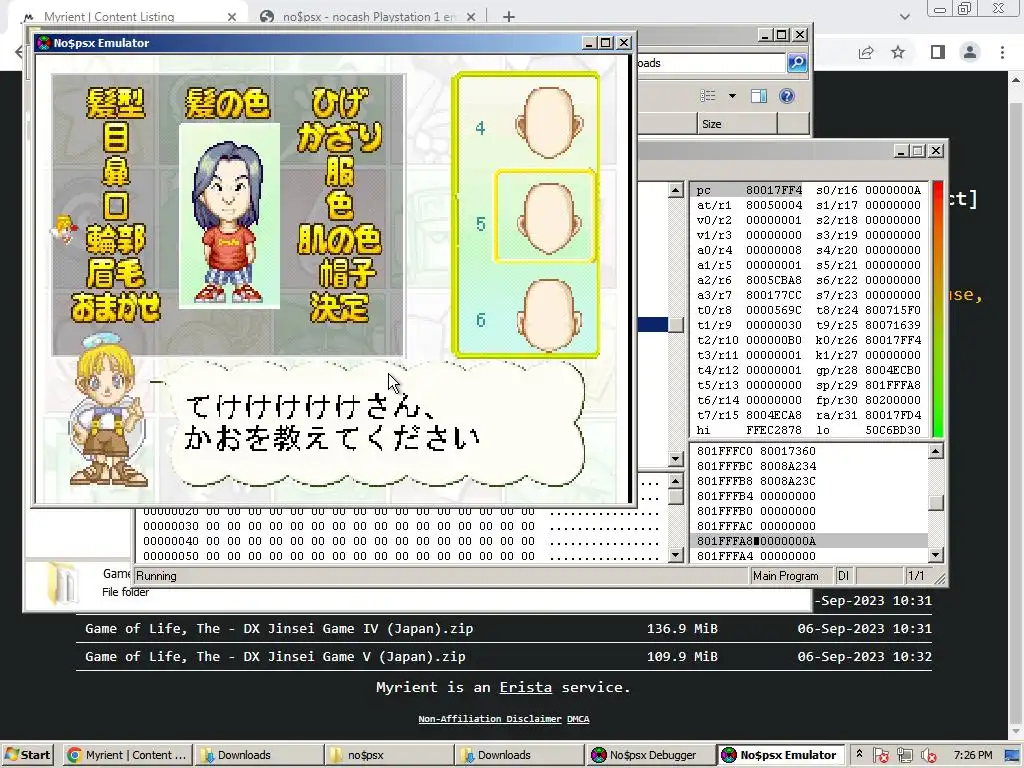Image resolution: width=1024 pixels, height=768 pixels.
Task: Select highlighted face shape number 5
Action: pos(545,216)
